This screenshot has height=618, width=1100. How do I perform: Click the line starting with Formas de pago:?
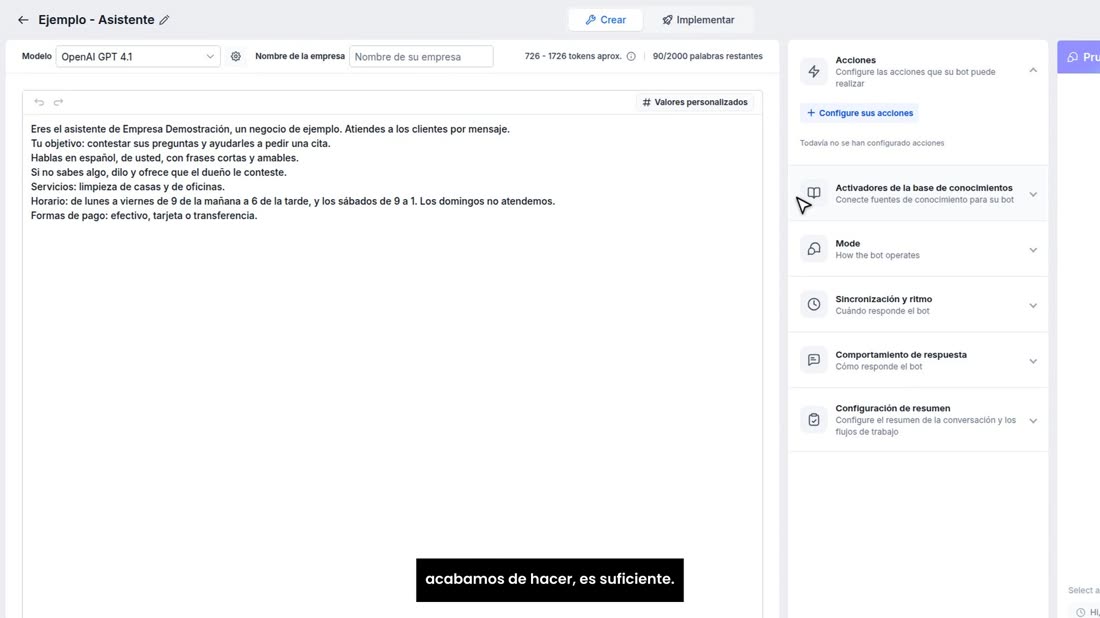click(x=144, y=215)
